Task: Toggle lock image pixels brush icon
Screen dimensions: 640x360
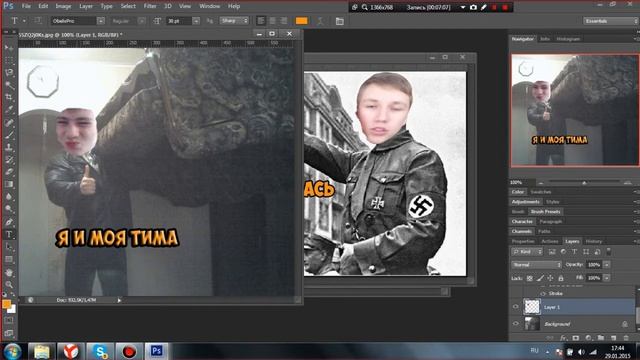Action: (x=540, y=278)
